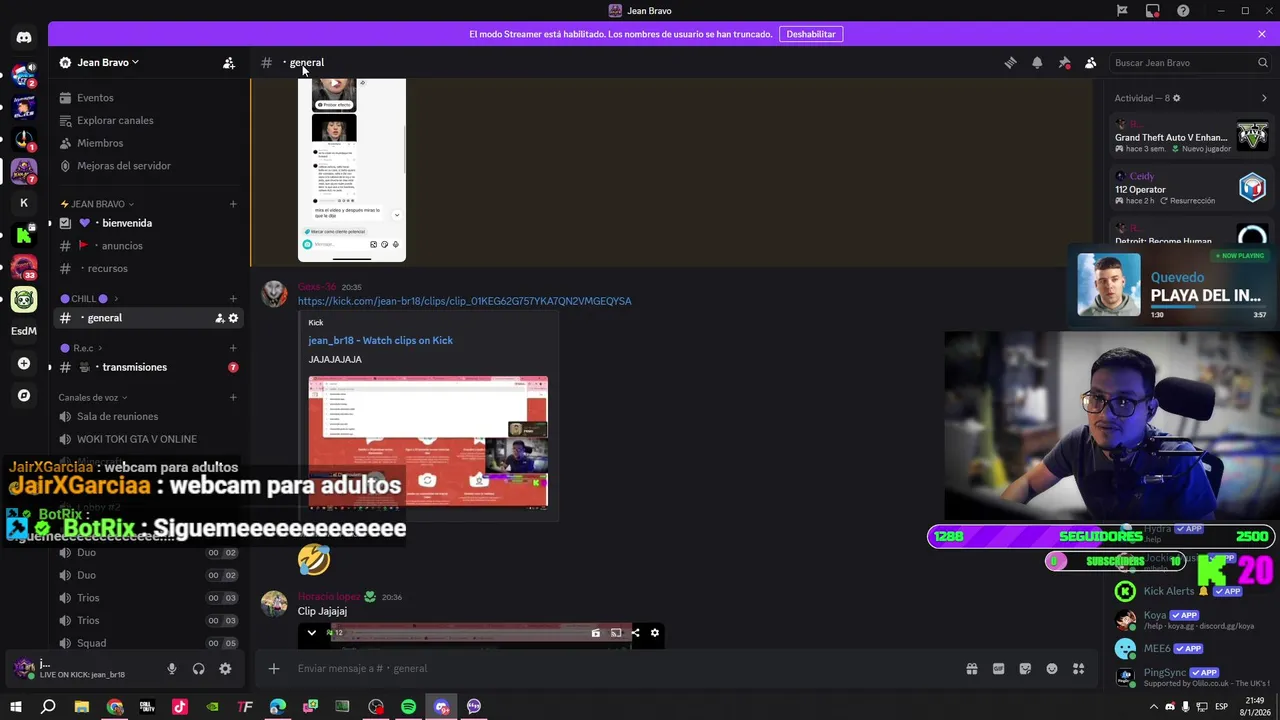Join the Squad voice channel

pos(148,643)
